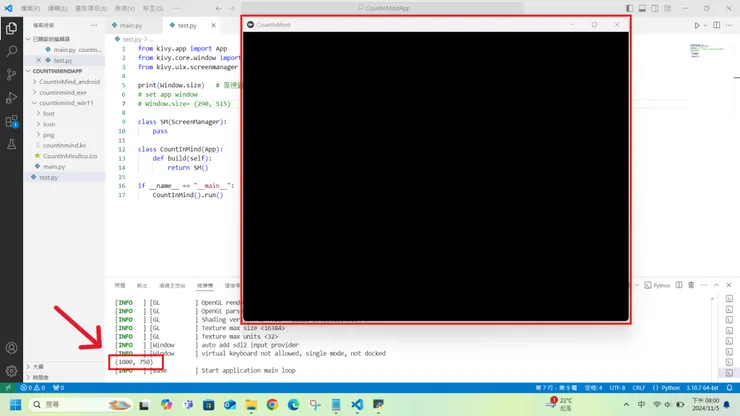Go back with navigation left arrow
The height and width of the screenshot is (416, 740).
[x=219, y=8]
